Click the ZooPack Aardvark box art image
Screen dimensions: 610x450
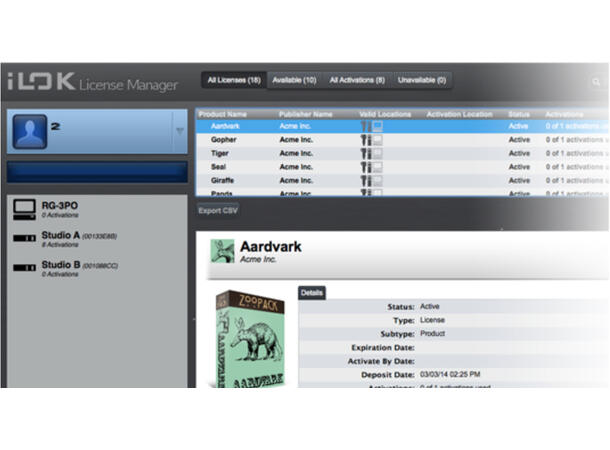point(250,339)
